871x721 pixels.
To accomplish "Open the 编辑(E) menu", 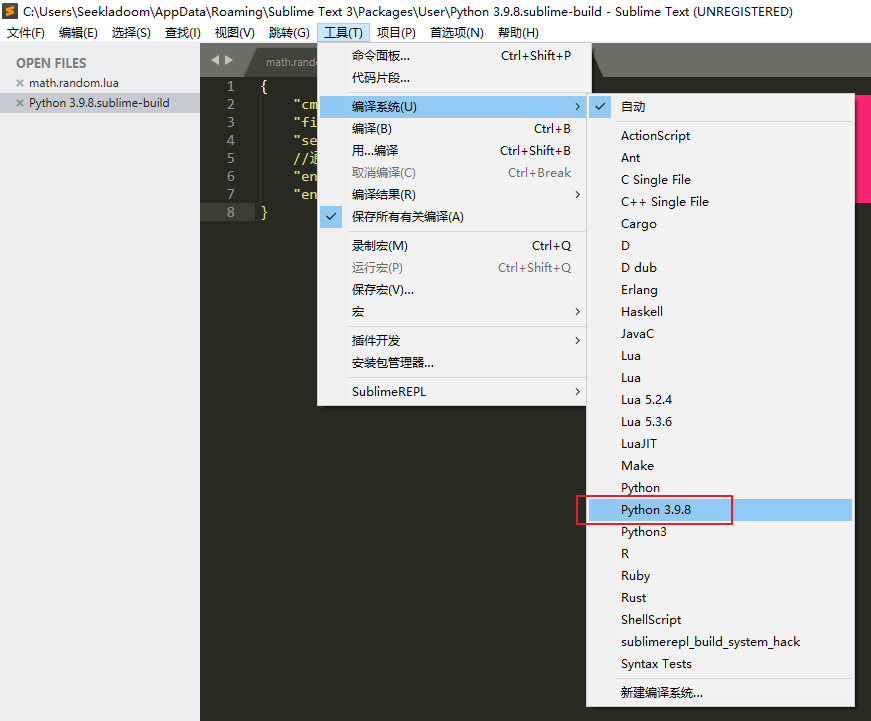I will tap(78, 33).
